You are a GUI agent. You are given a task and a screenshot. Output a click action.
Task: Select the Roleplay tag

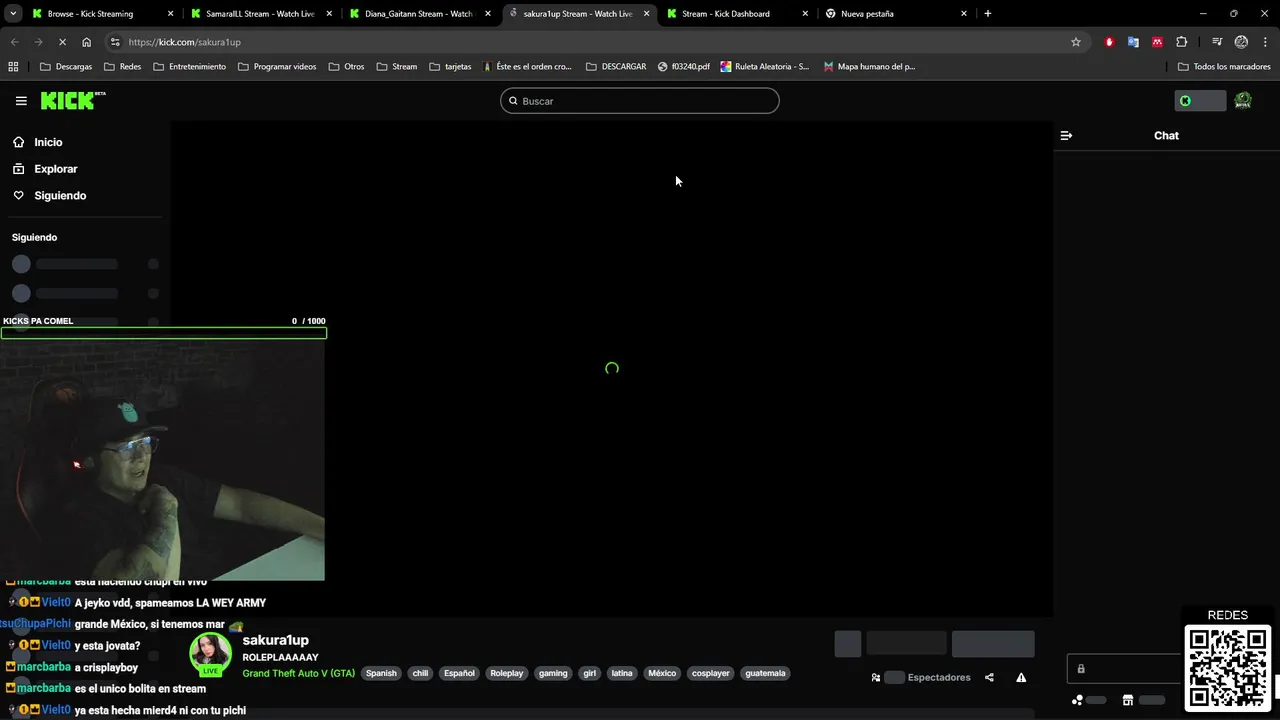tap(506, 673)
